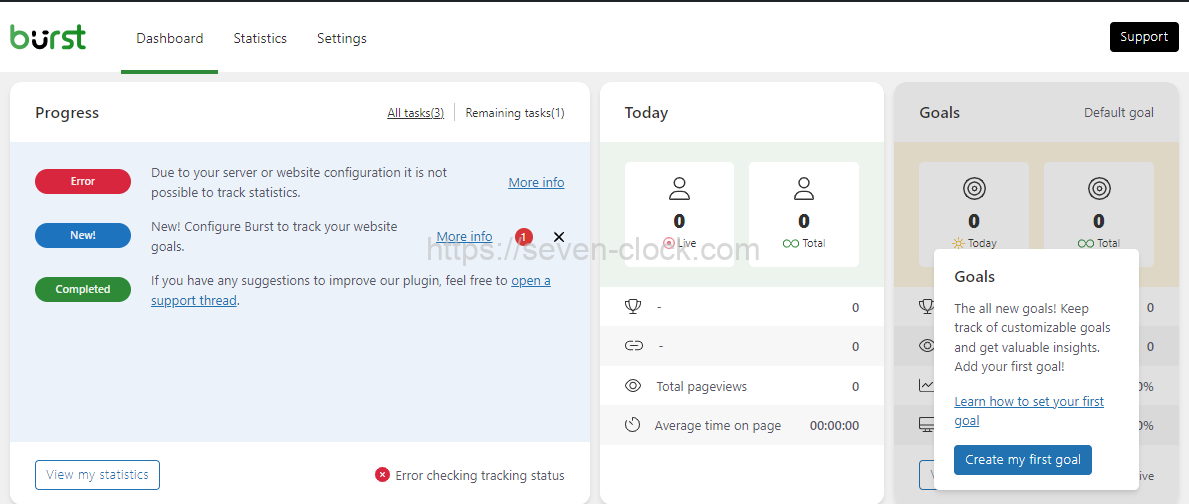1189x504 pixels.
Task: Switch to the Dashboard tab
Action: (x=170, y=38)
